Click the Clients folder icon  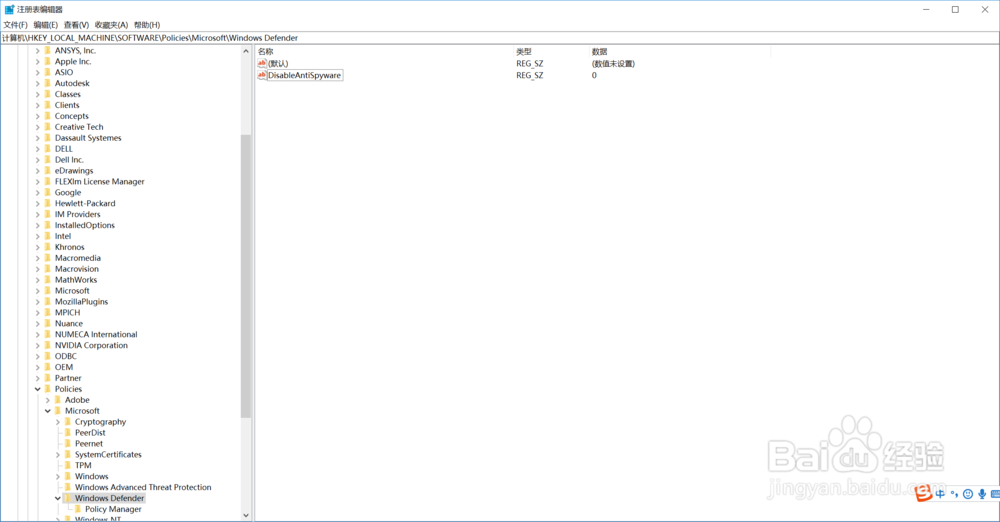(x=48, y=105)
